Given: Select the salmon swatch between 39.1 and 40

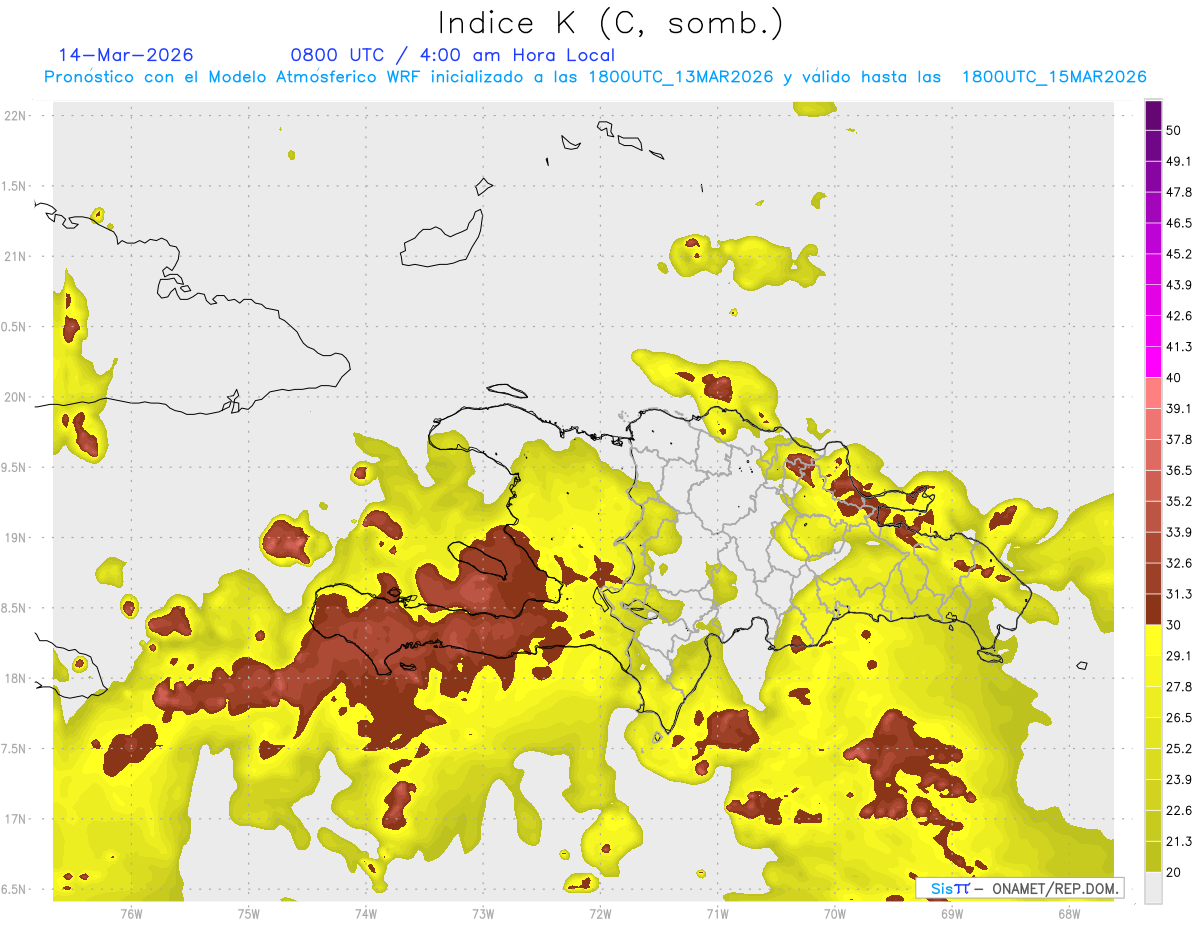Looking at the screenshot, I should (1154, 393).
